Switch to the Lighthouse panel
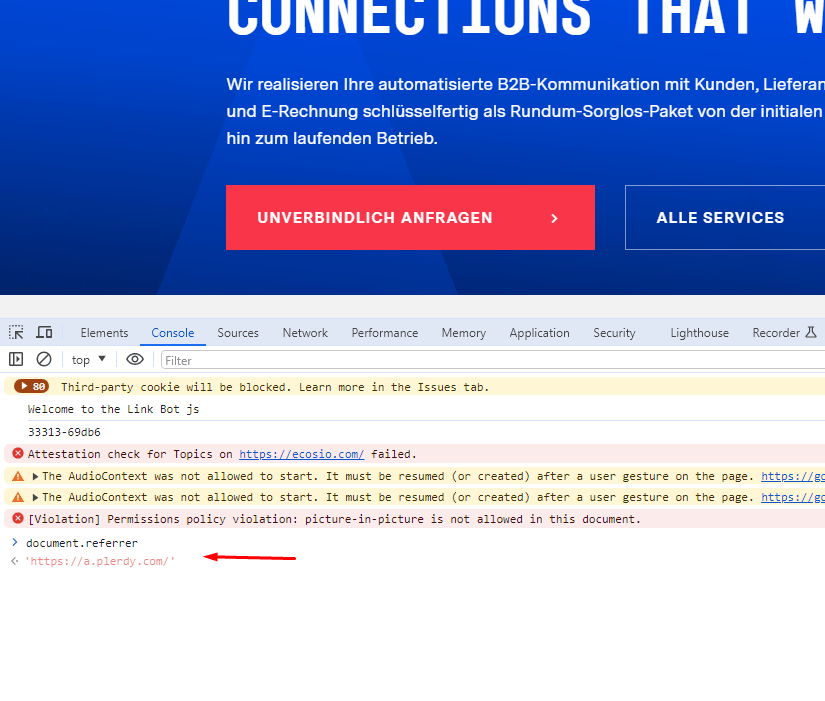Viewport: 825px width, 701px height. [699, 332]
